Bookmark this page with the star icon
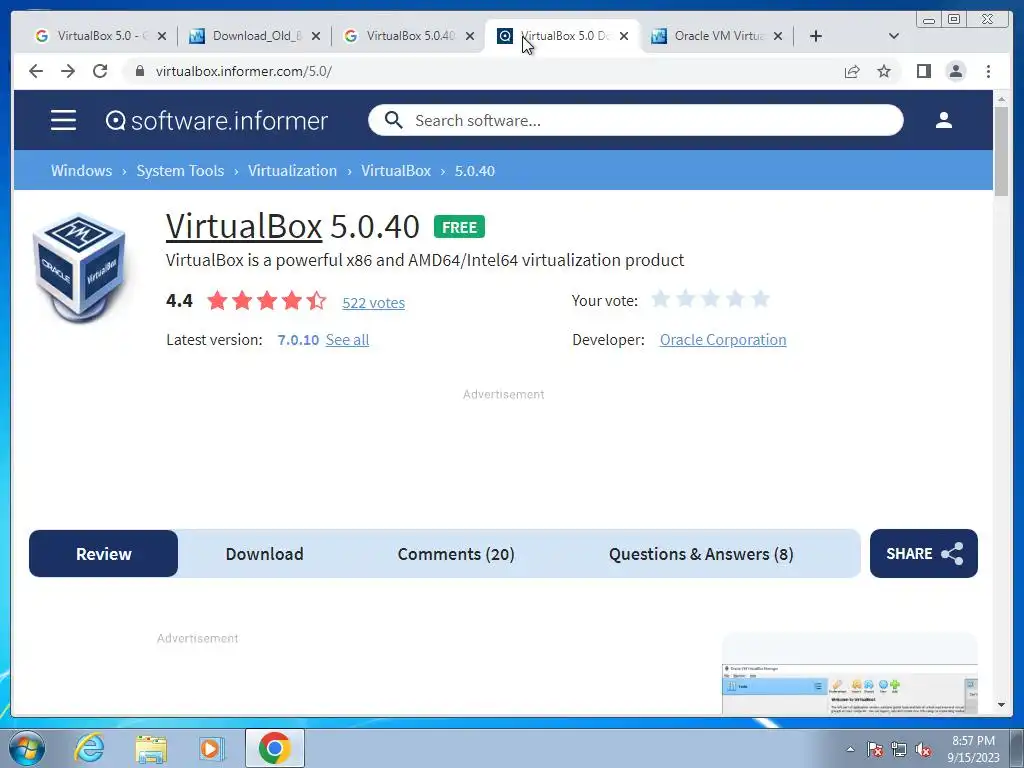This screenshot has width=1024, height=768. coord(884,71)
